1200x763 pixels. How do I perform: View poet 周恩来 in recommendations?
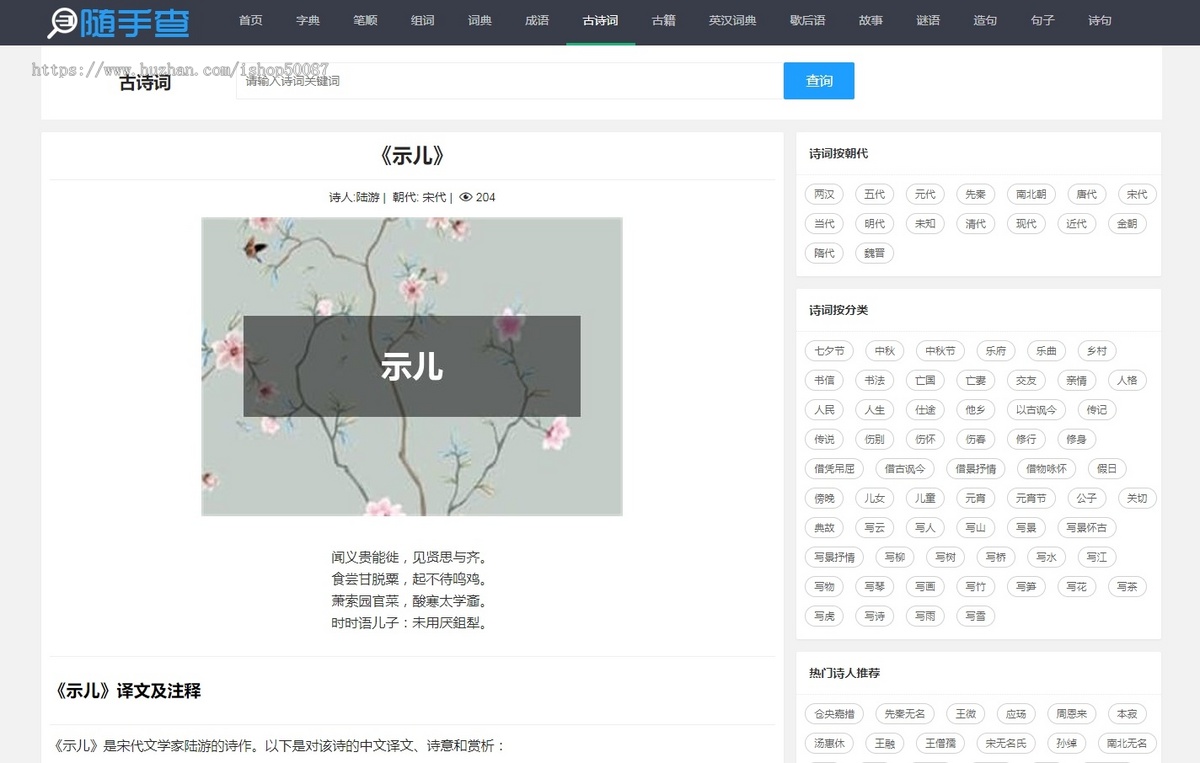coord(1072,714)
